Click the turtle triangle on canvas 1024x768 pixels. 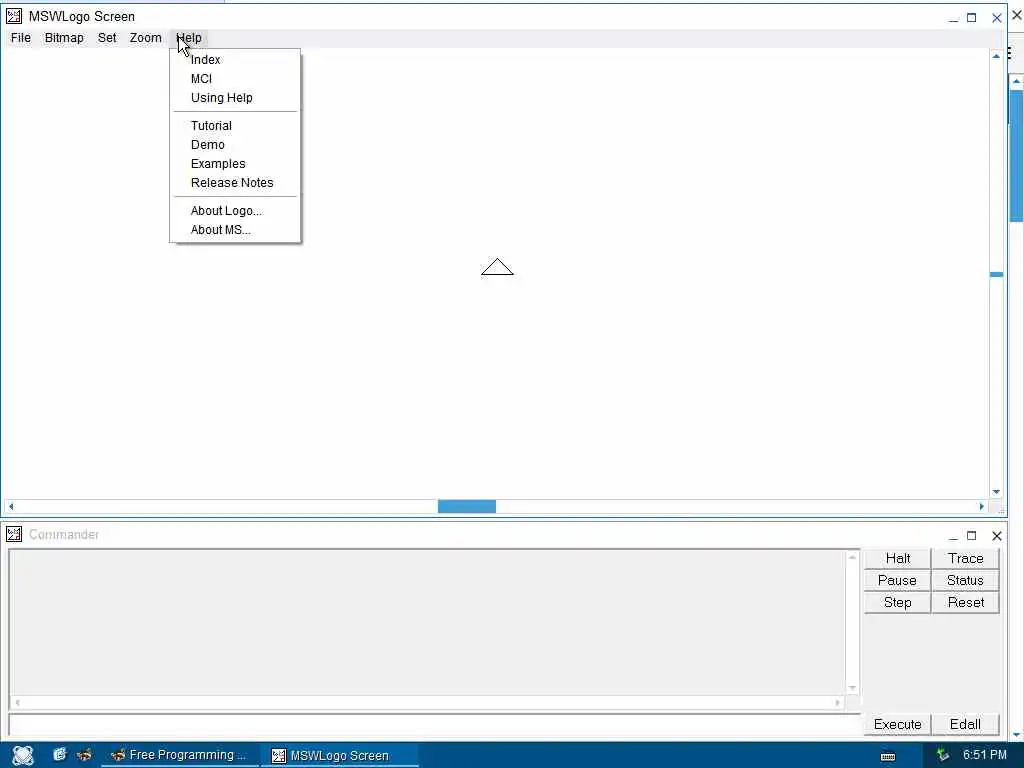(497, 267)
